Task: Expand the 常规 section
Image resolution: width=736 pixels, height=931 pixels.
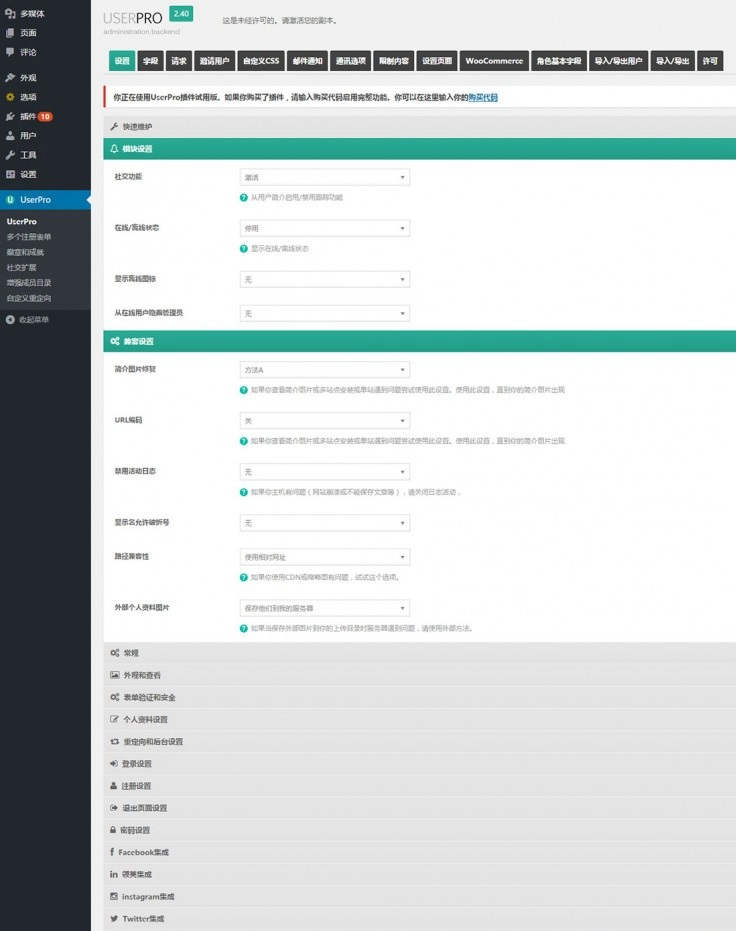Action: click(420, 653)
